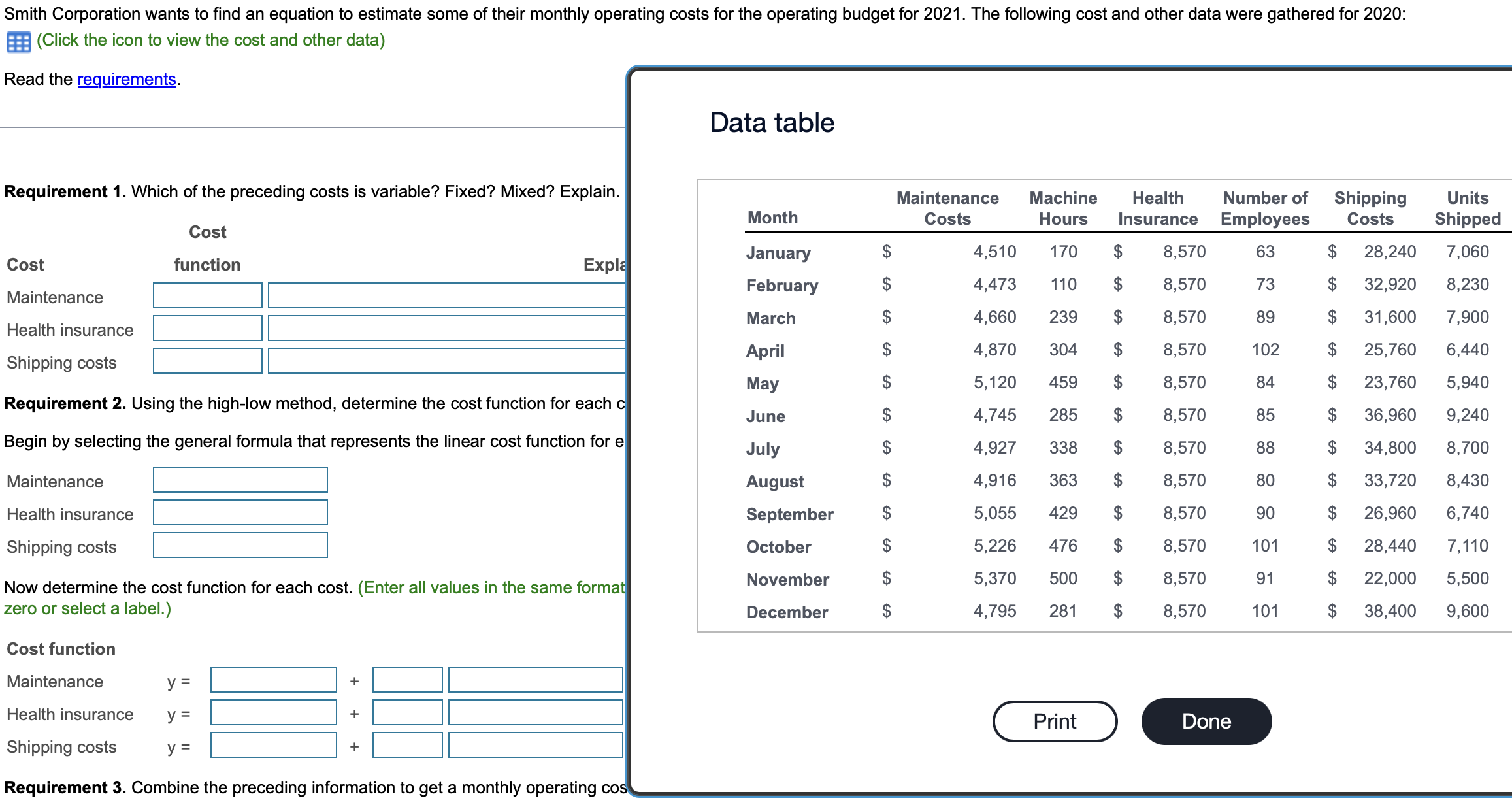Select the Maintenance label box after the plus sign
This screenshot has height=809, width=1512.
(x=534, y=680)
